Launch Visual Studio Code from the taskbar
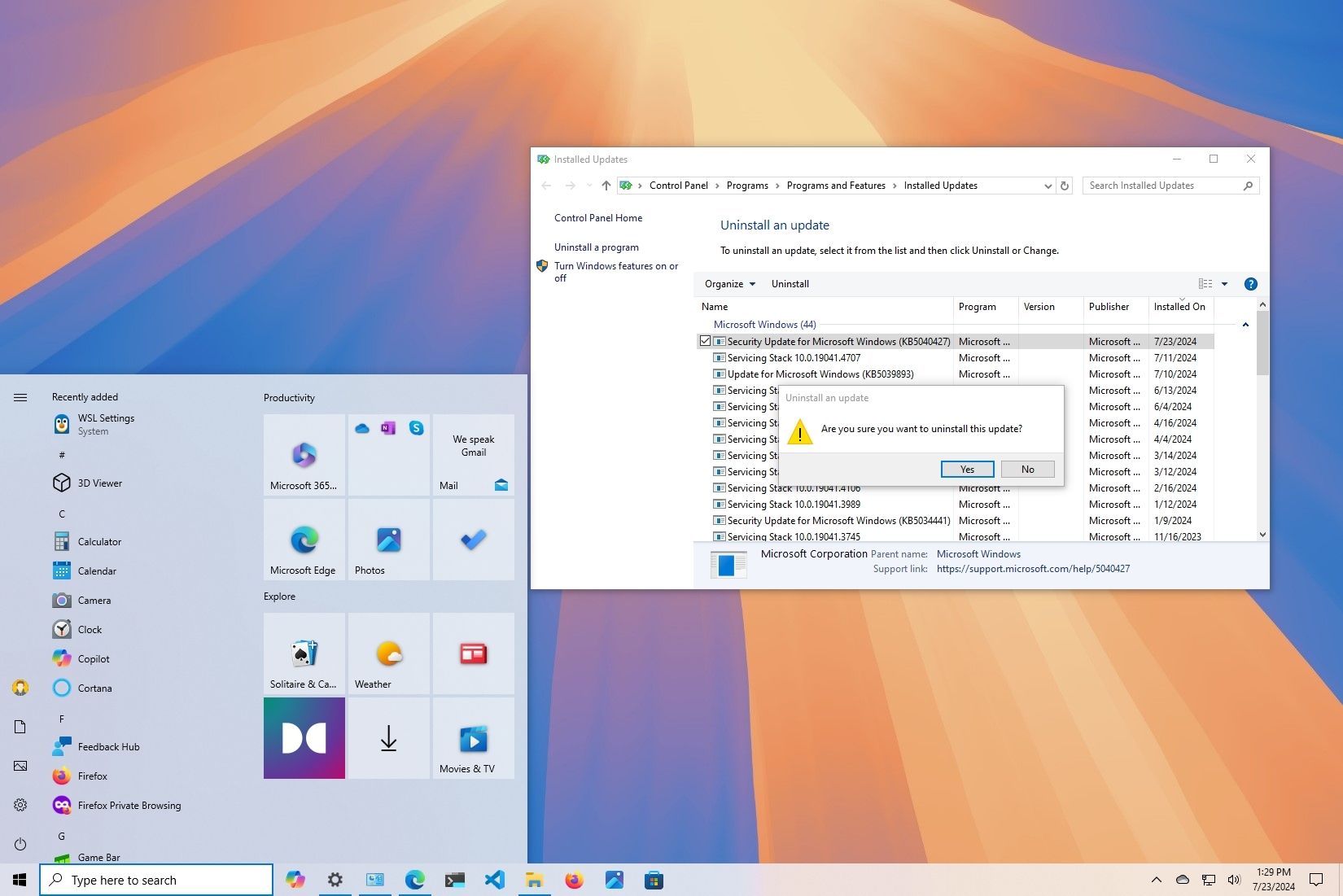This screenshot has width=1343, height=896. click(x=494, y=880)
